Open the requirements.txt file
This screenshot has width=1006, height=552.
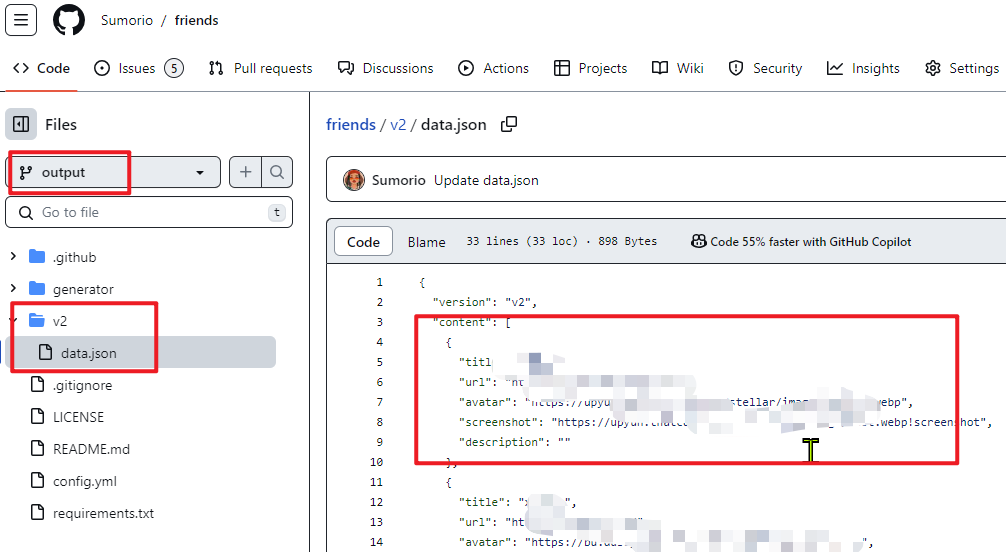tap(92, 513)
